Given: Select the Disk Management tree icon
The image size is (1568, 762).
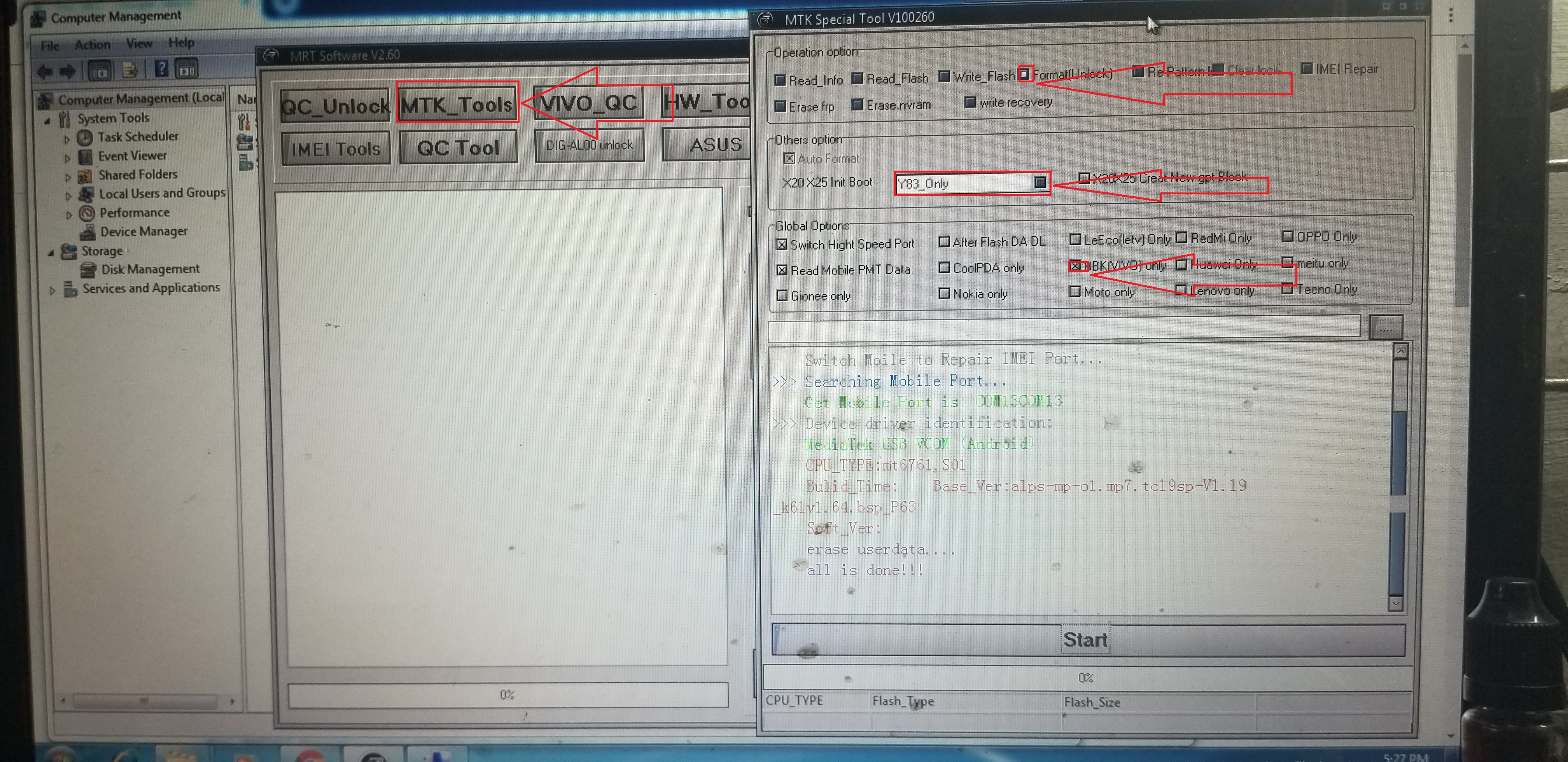Looking at the screenshot, I should click(89, 270).
